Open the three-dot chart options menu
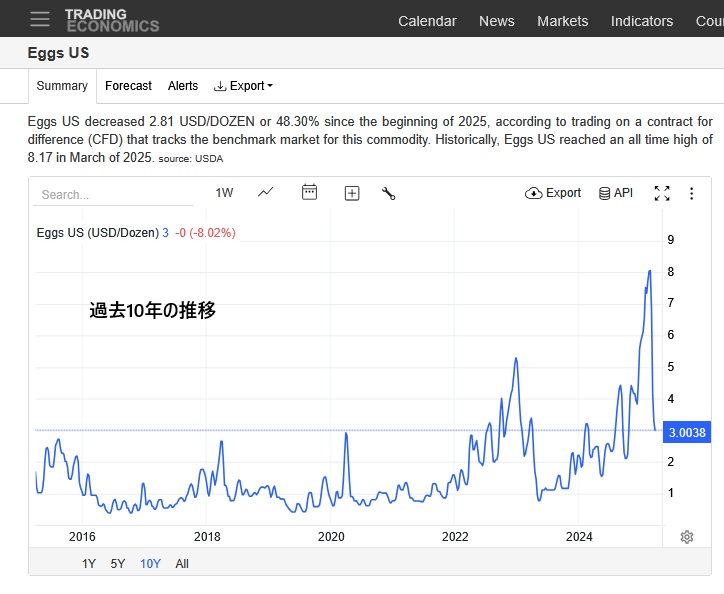 click(691, 193)
